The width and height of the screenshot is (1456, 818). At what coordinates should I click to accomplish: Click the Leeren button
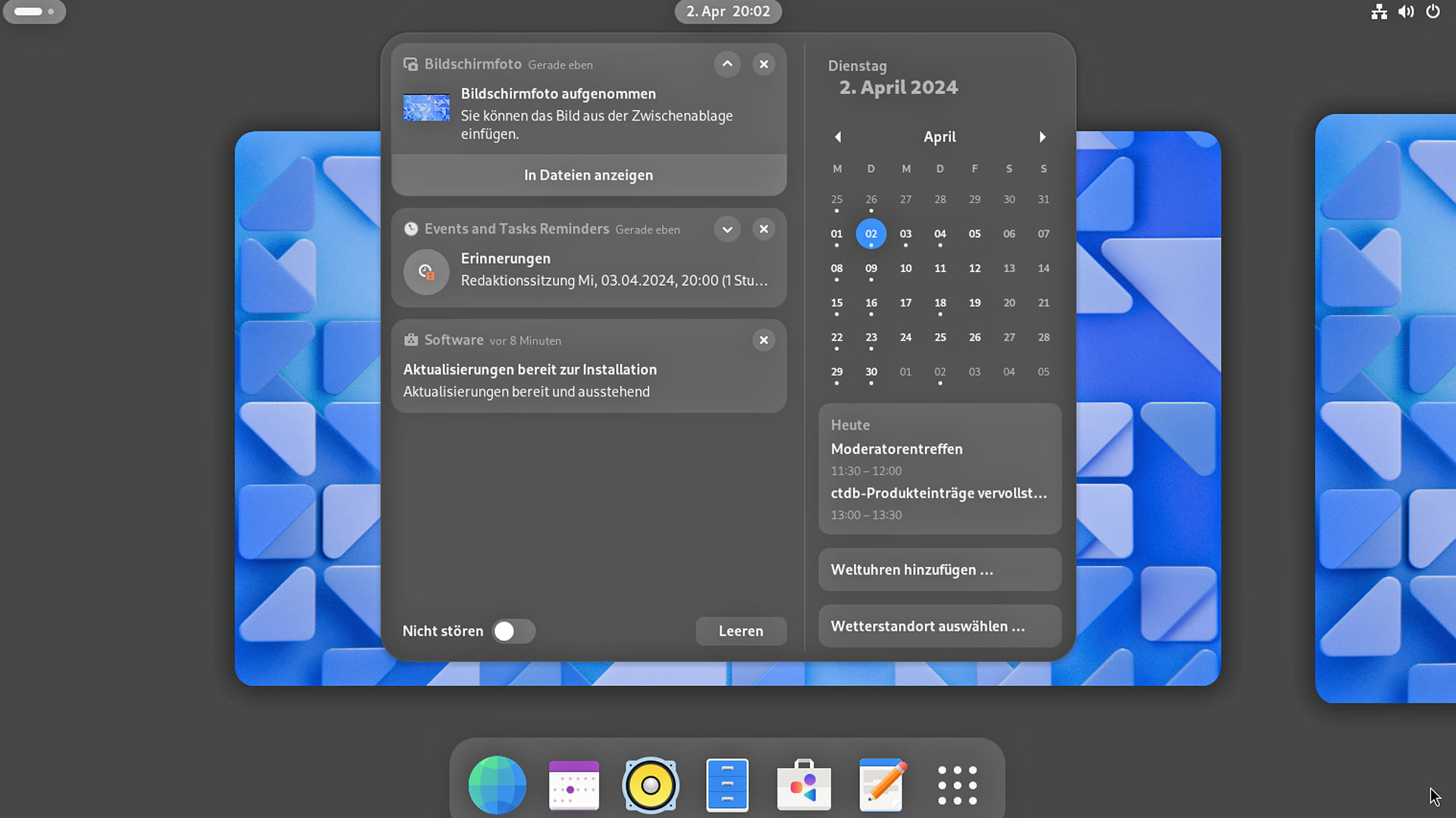point(741,632)
